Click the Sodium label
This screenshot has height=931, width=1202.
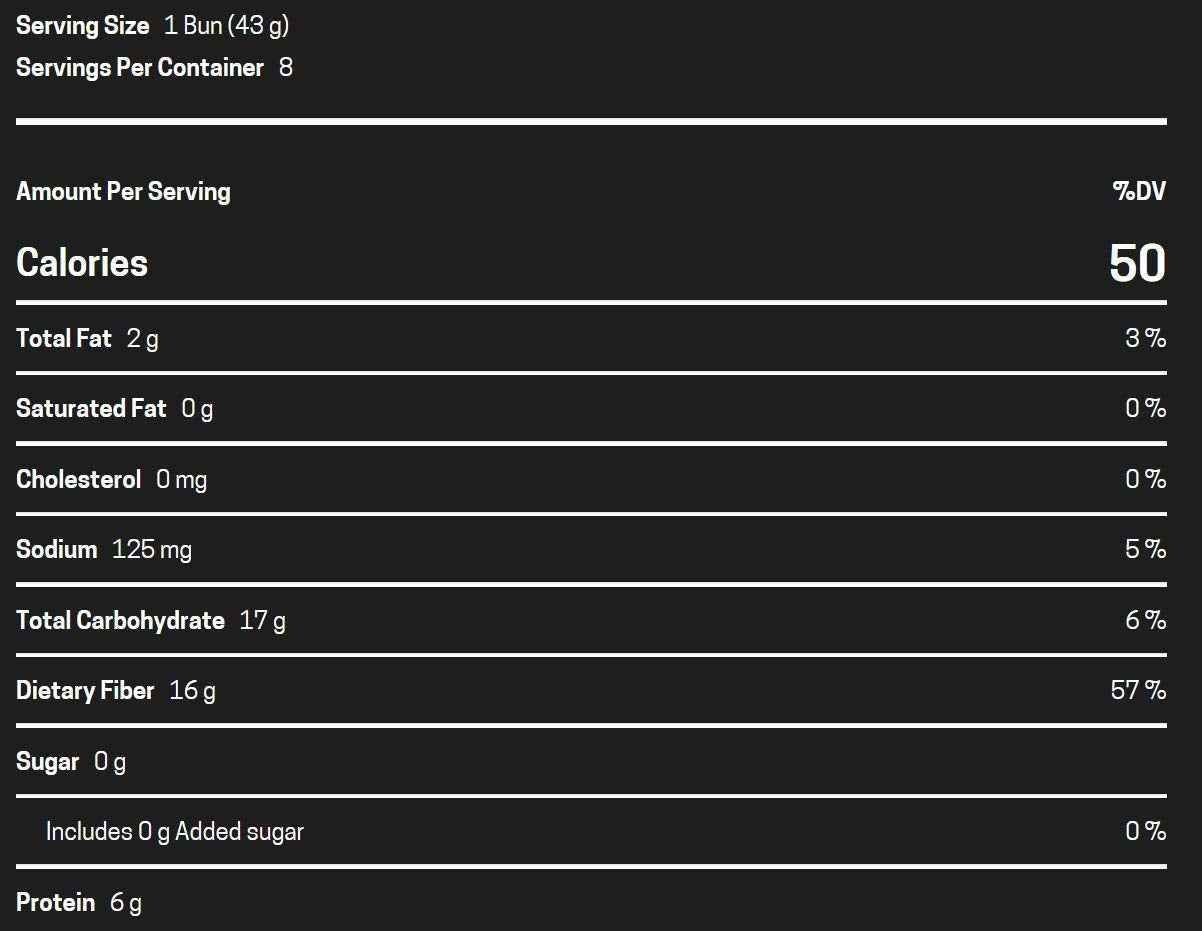pyautogui.click(x=57, y=550)
